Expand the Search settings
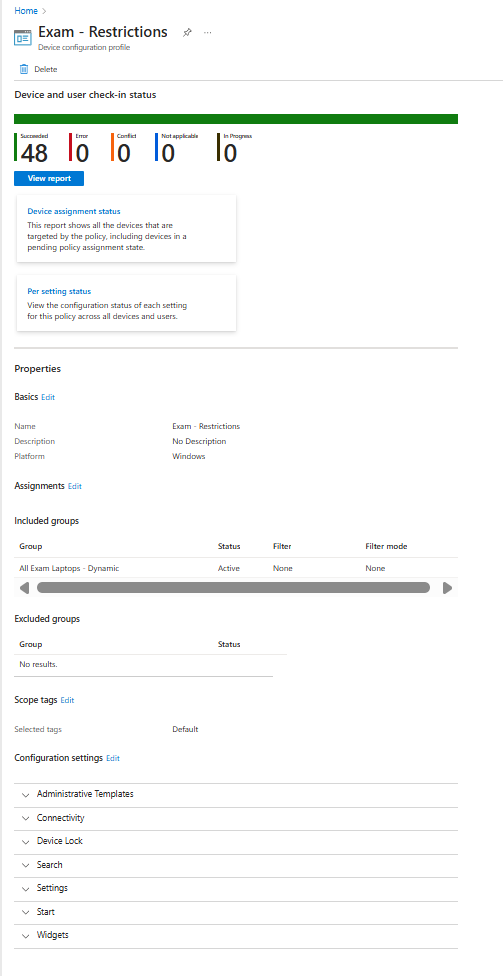This screenshot has height=976, width=503. [x=236, y=865]
